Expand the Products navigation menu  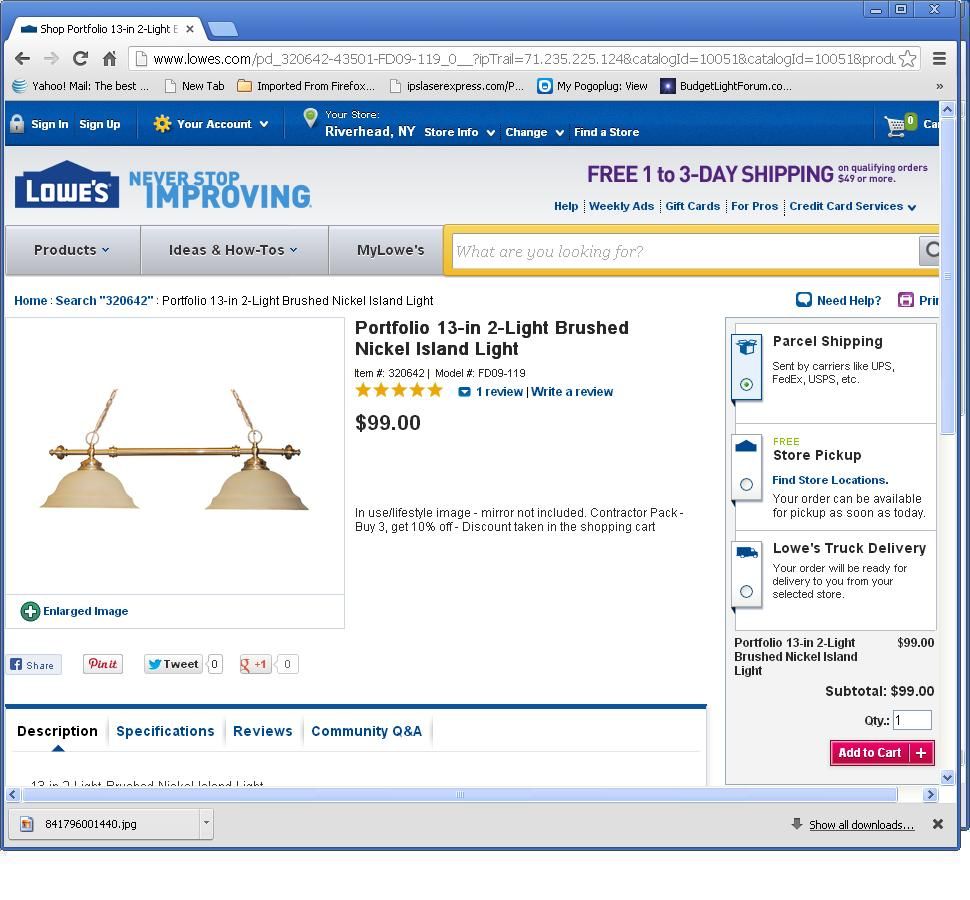[72, 250]
